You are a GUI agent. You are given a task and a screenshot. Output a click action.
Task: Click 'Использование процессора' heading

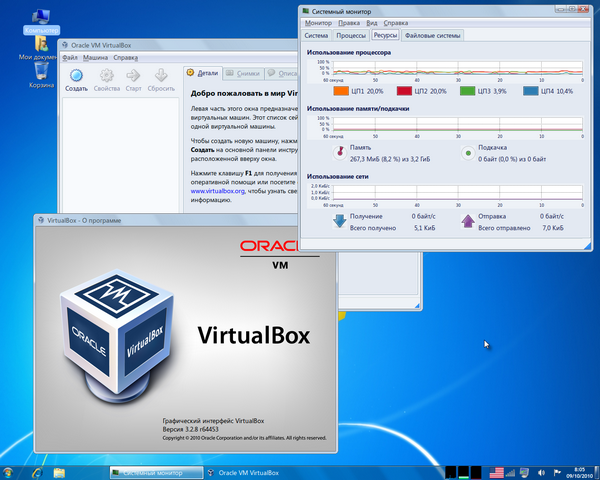[349, 52]
